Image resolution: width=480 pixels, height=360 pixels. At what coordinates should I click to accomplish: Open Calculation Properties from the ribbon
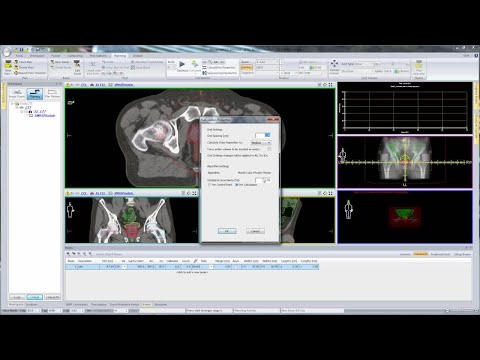tap(219, 67)
